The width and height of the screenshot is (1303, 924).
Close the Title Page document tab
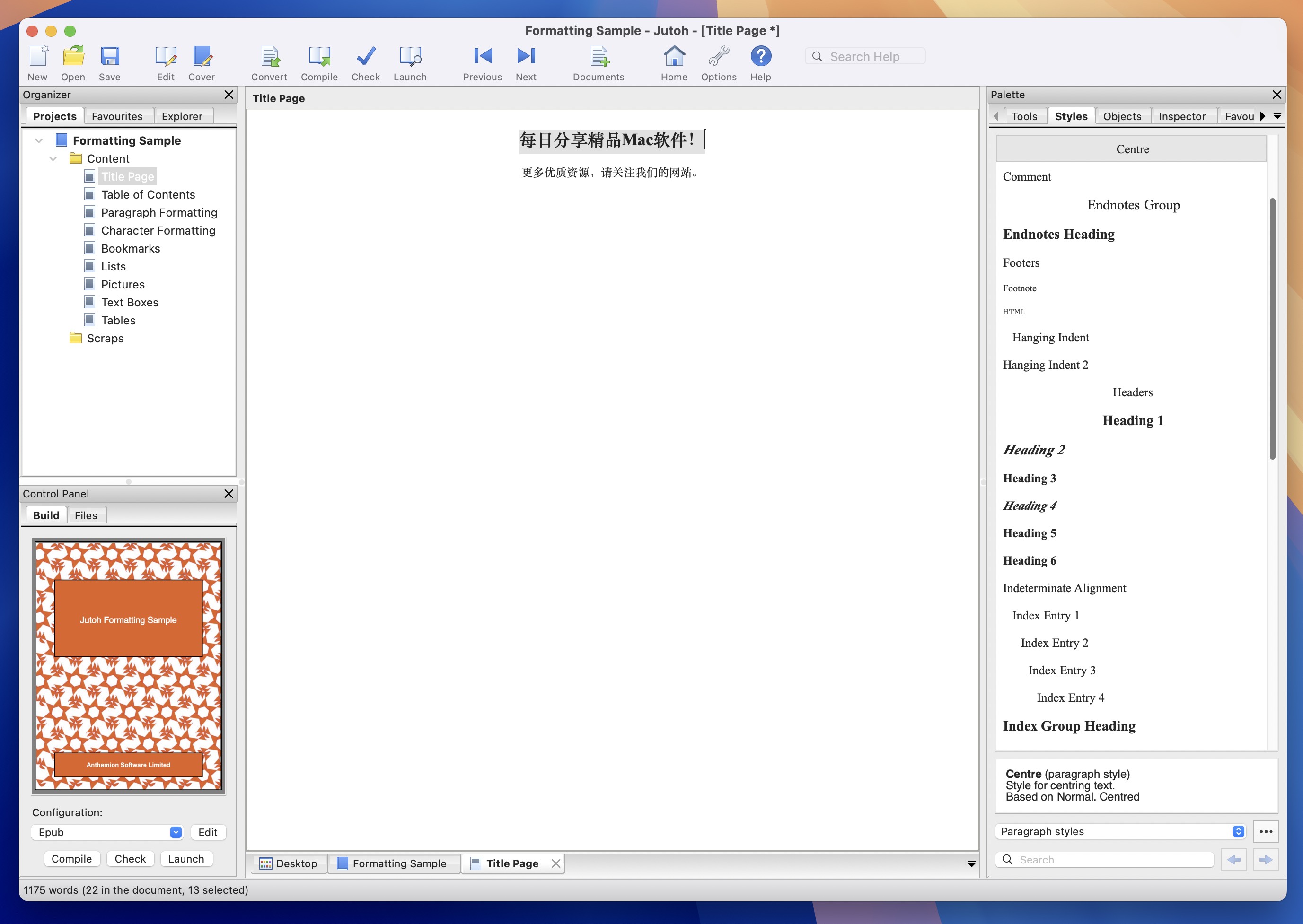click(x=556, y=863)
